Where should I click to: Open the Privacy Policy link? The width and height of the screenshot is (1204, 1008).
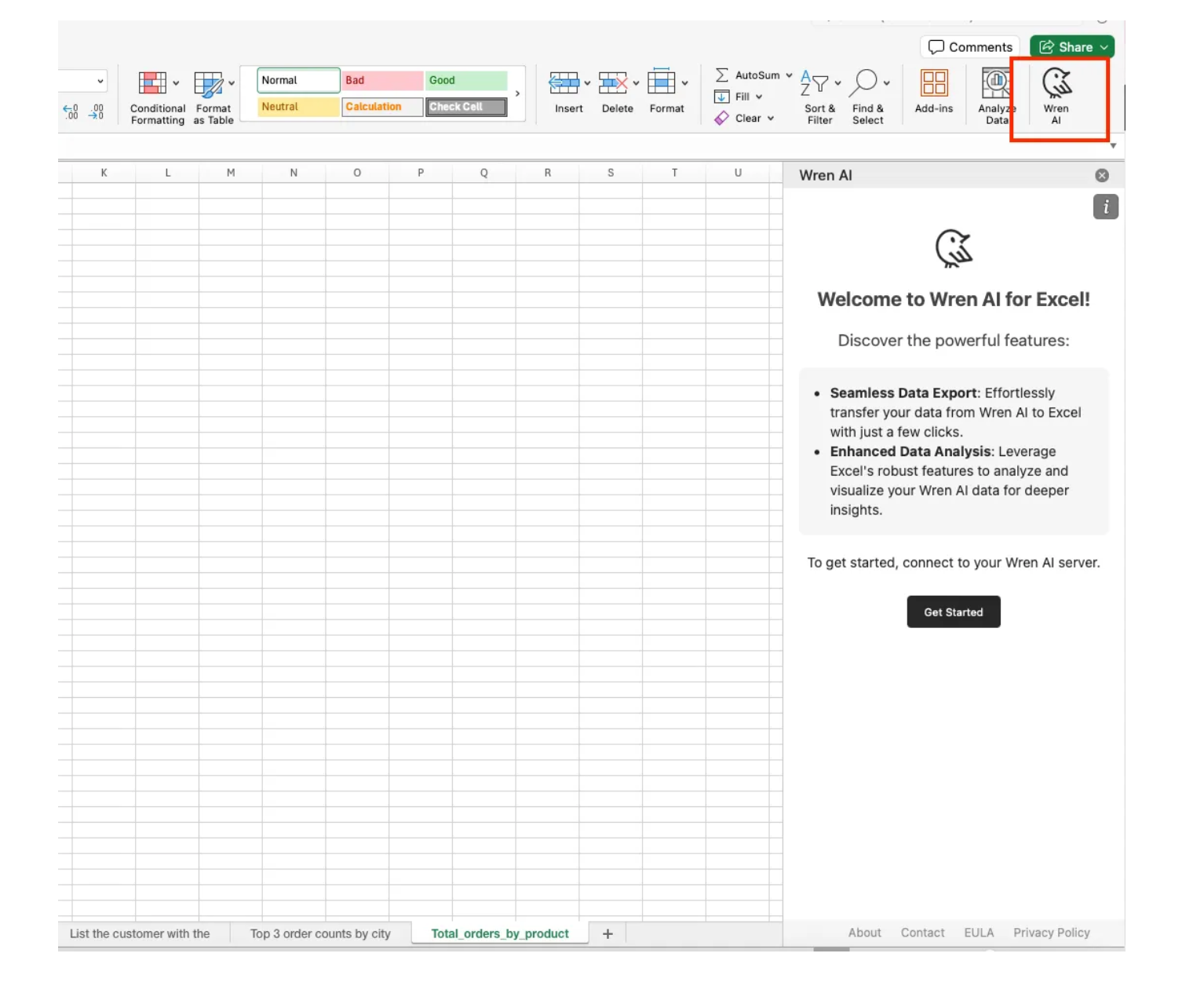point(1052,933)
